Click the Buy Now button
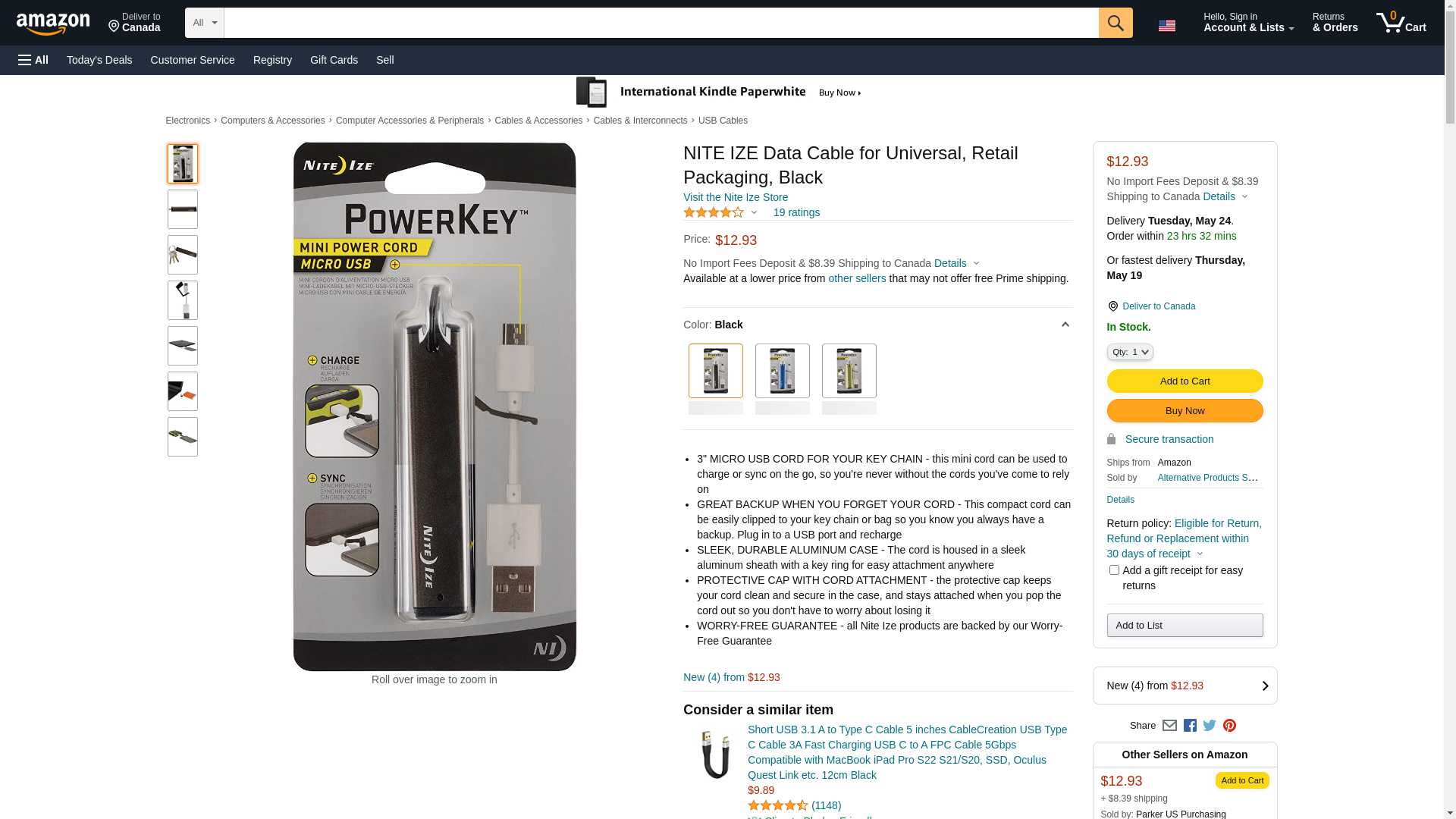This screenshot has width=1456, height=819. pos(1185,411)
